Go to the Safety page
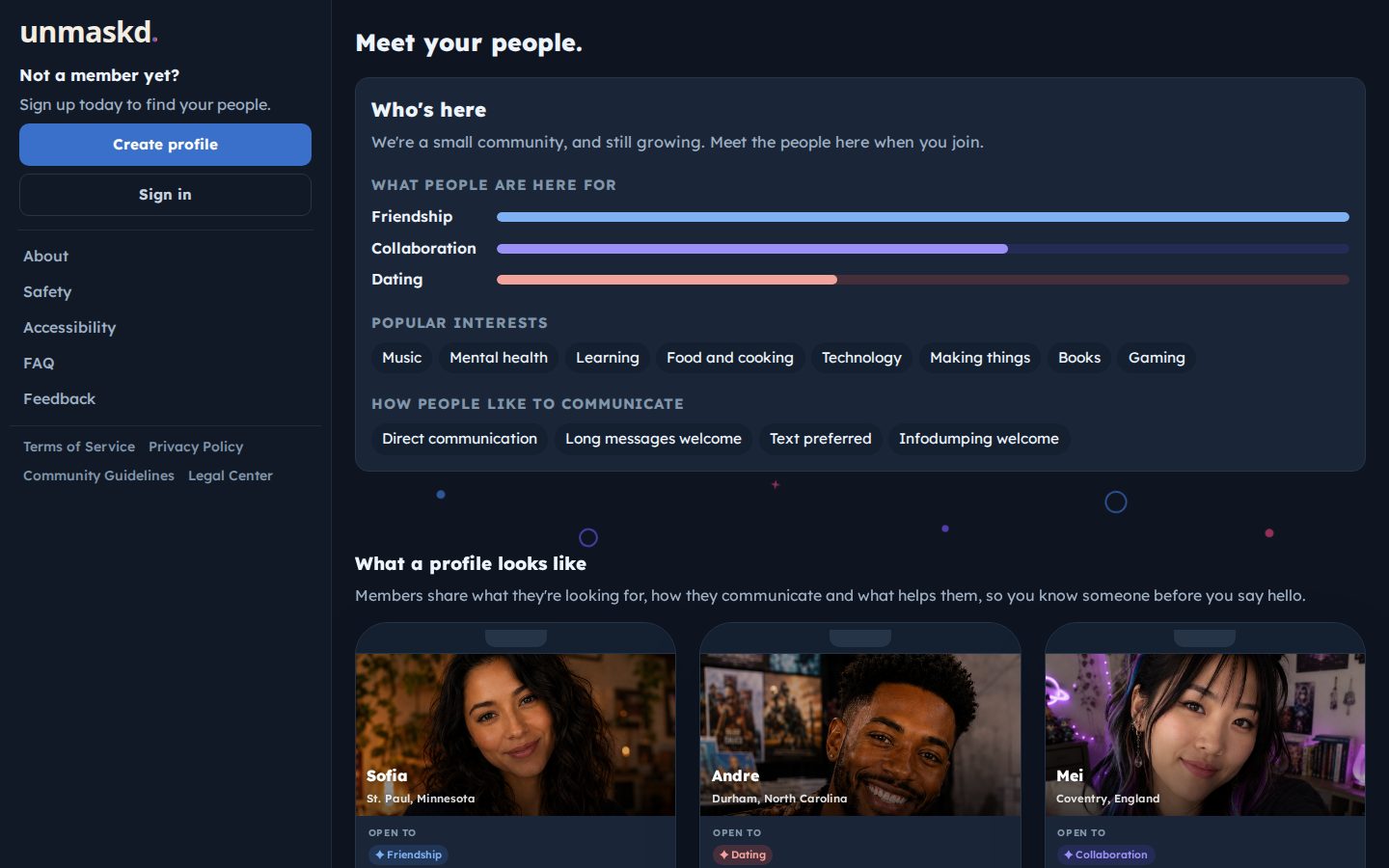Screen dimensions: 1389x868 point(47,292)
